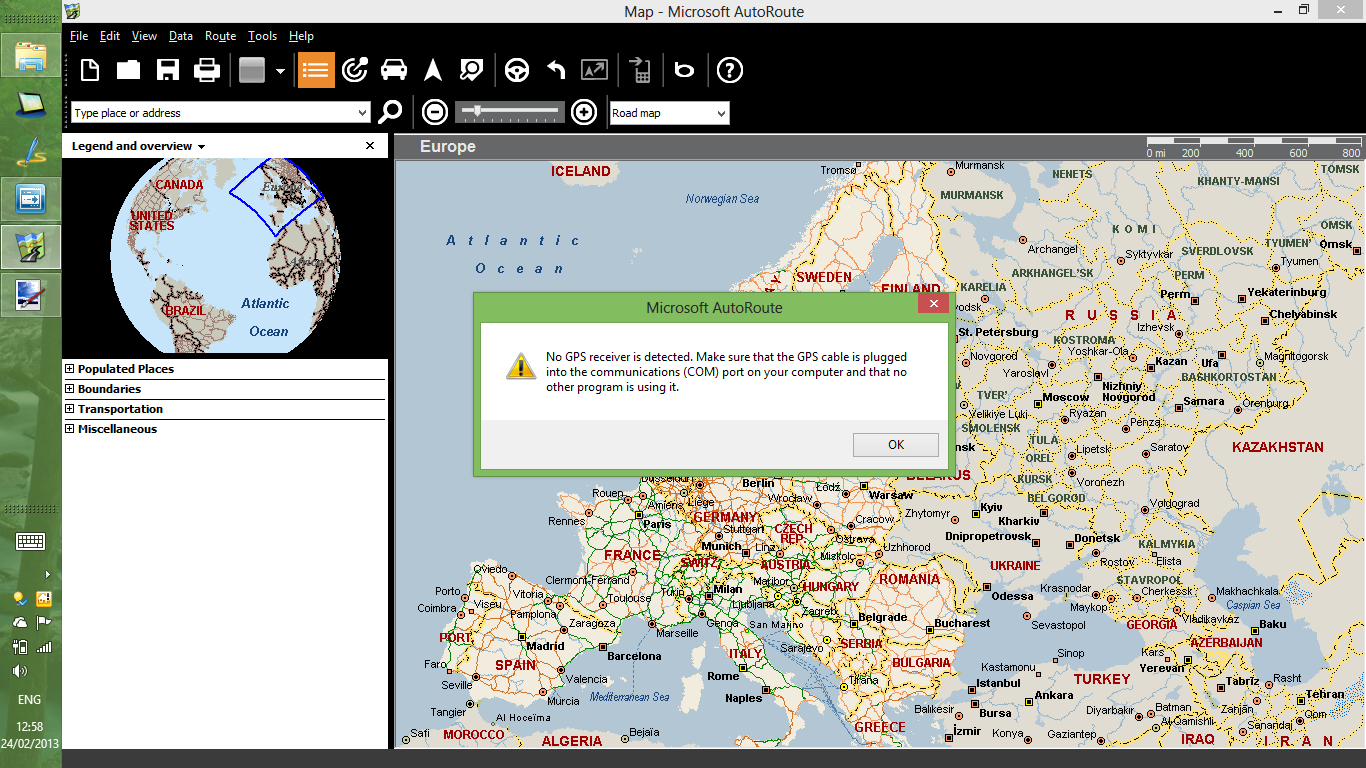Click the GPS navigation arrow icon
Screen dimensions: 1366x768
433,70
